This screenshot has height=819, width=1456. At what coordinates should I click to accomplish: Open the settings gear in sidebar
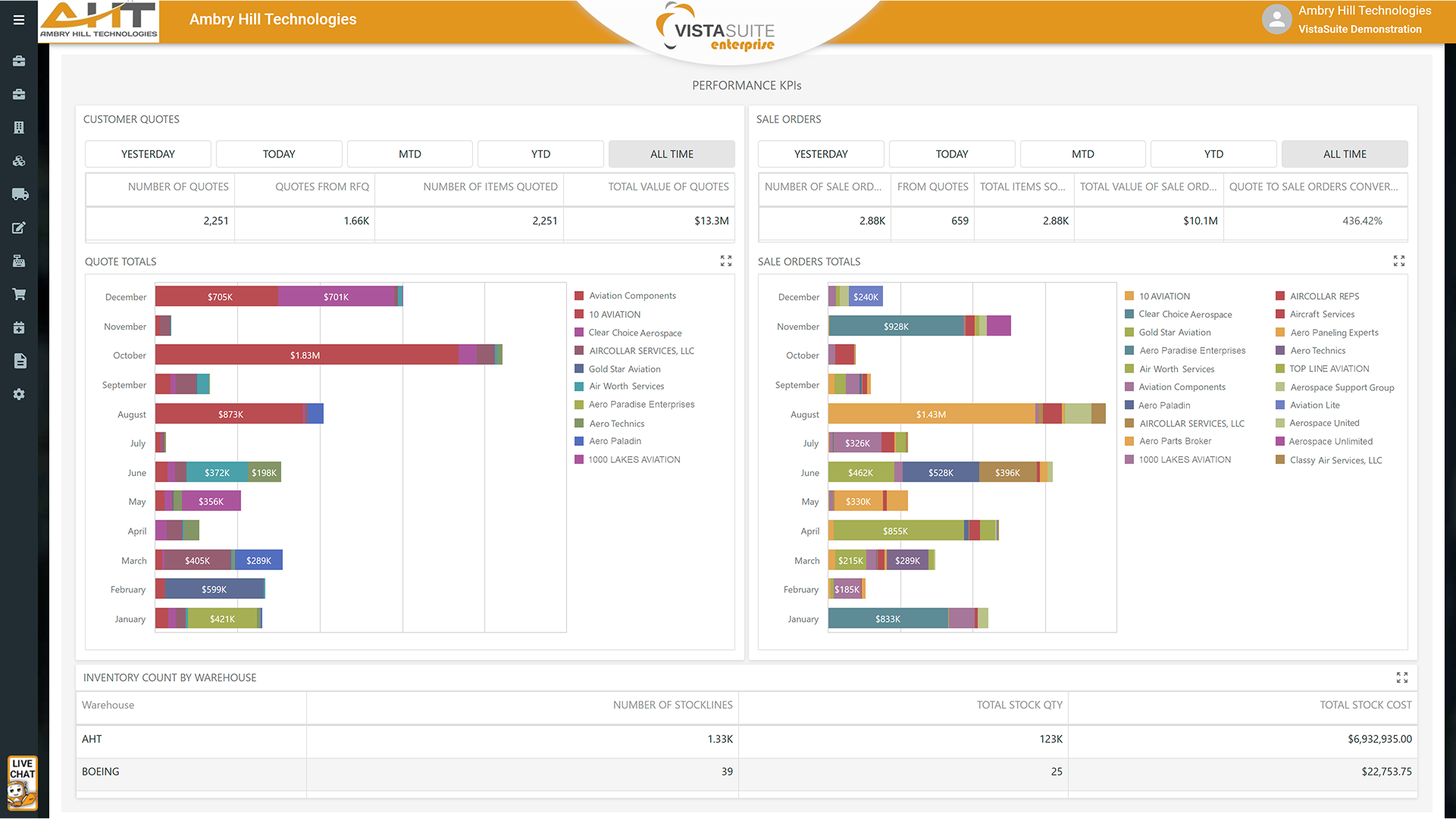tap(19, 394)
